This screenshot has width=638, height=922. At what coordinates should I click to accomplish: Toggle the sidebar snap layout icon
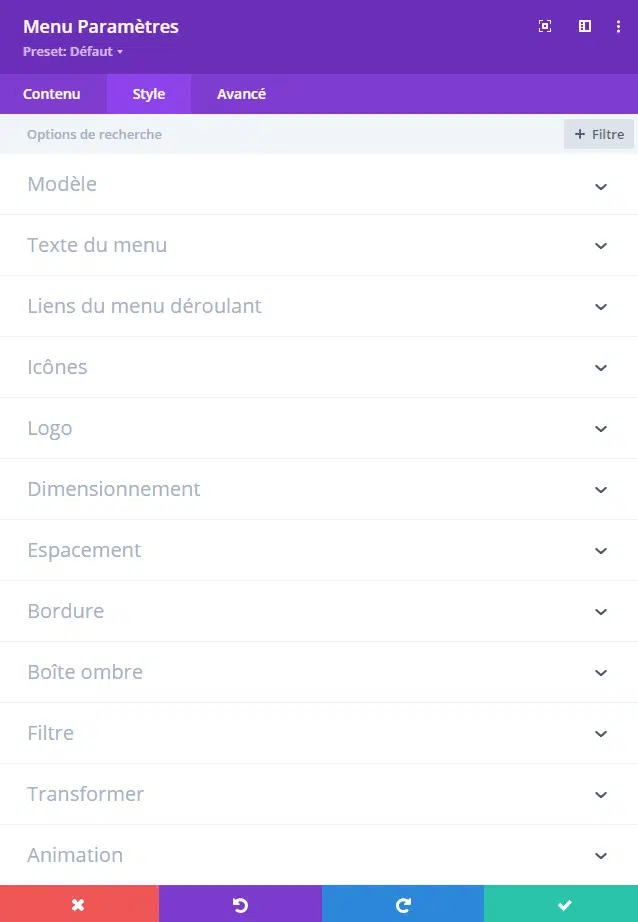pyautogui.click(x=584, y=26)
